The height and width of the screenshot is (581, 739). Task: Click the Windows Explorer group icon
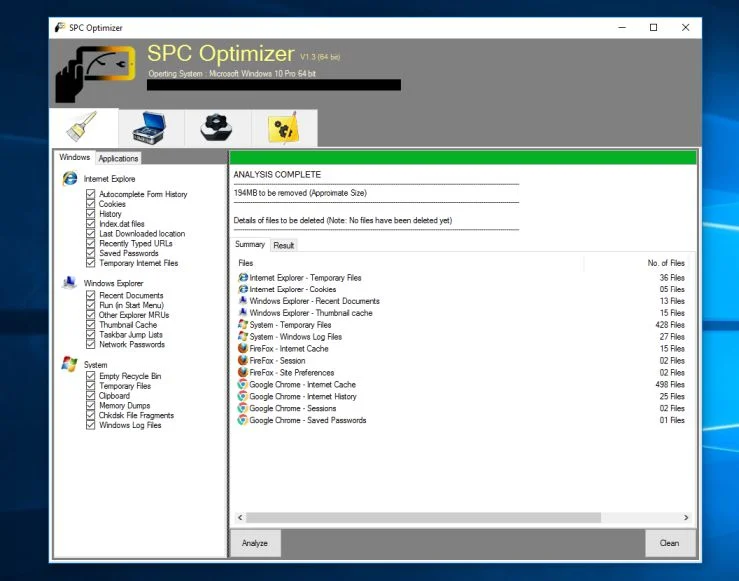pyautogui.click(x=70, y=283)
